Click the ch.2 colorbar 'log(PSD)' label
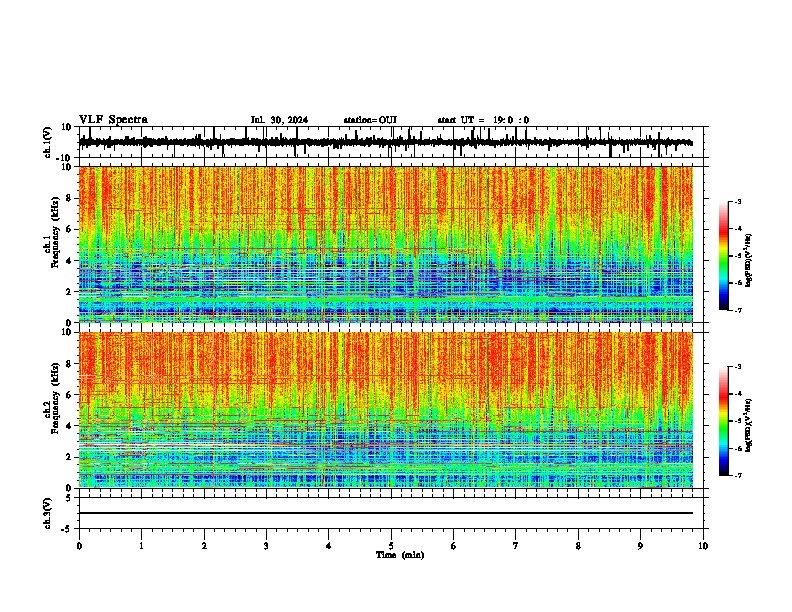This screenshot has height=612, width=792. click(x=749, y=425)
